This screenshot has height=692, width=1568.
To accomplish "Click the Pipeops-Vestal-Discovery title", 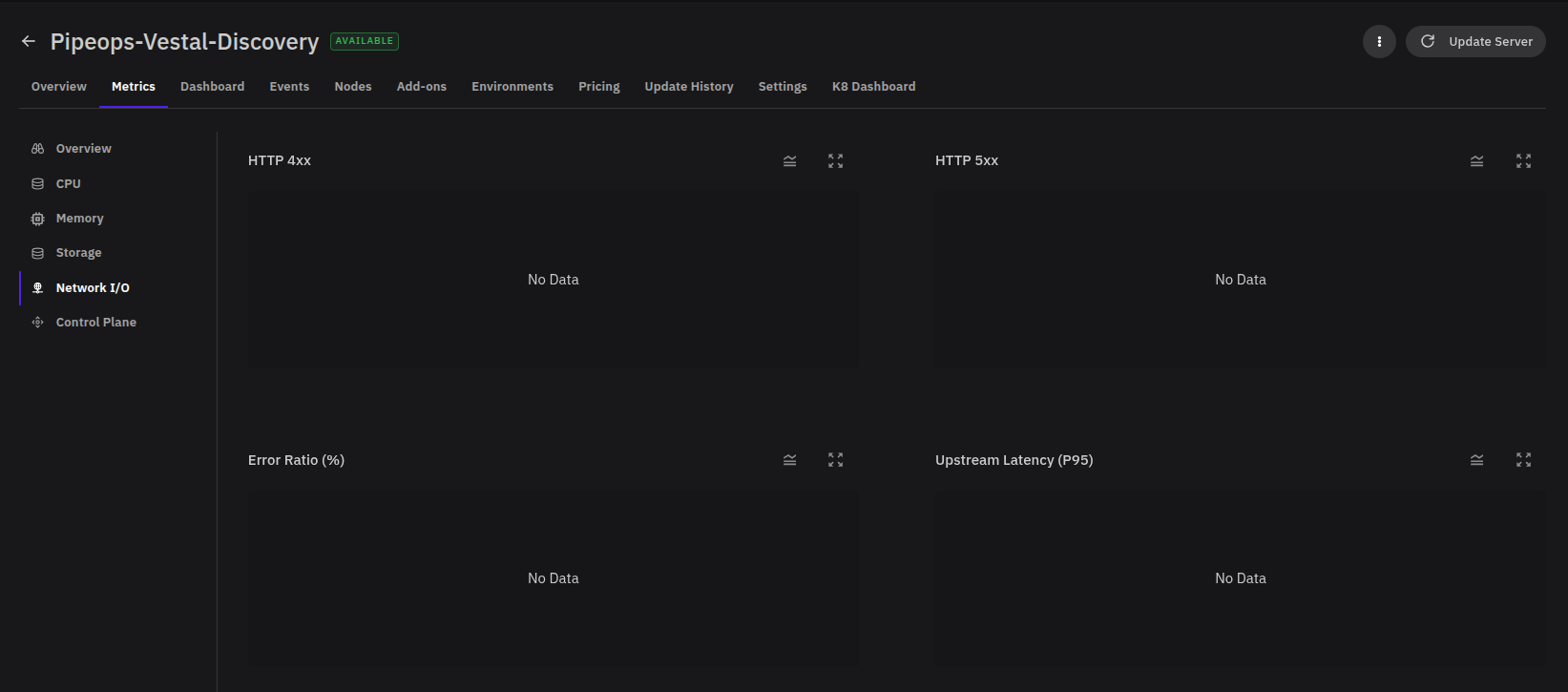I will [x=184, y=42].
